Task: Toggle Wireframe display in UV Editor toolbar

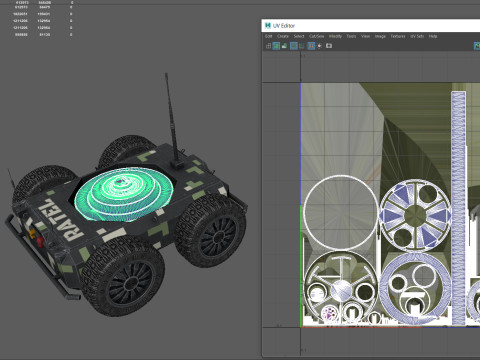Action: pos(268,46)
